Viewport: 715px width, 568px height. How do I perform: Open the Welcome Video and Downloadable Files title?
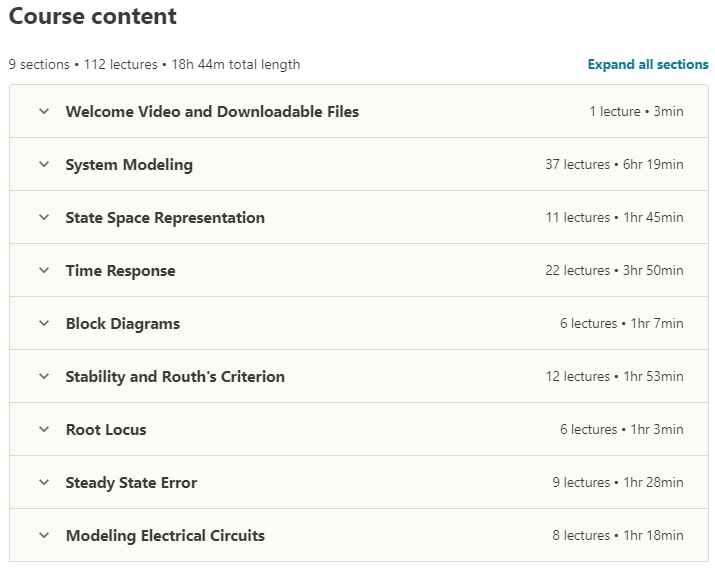[212, 112]
